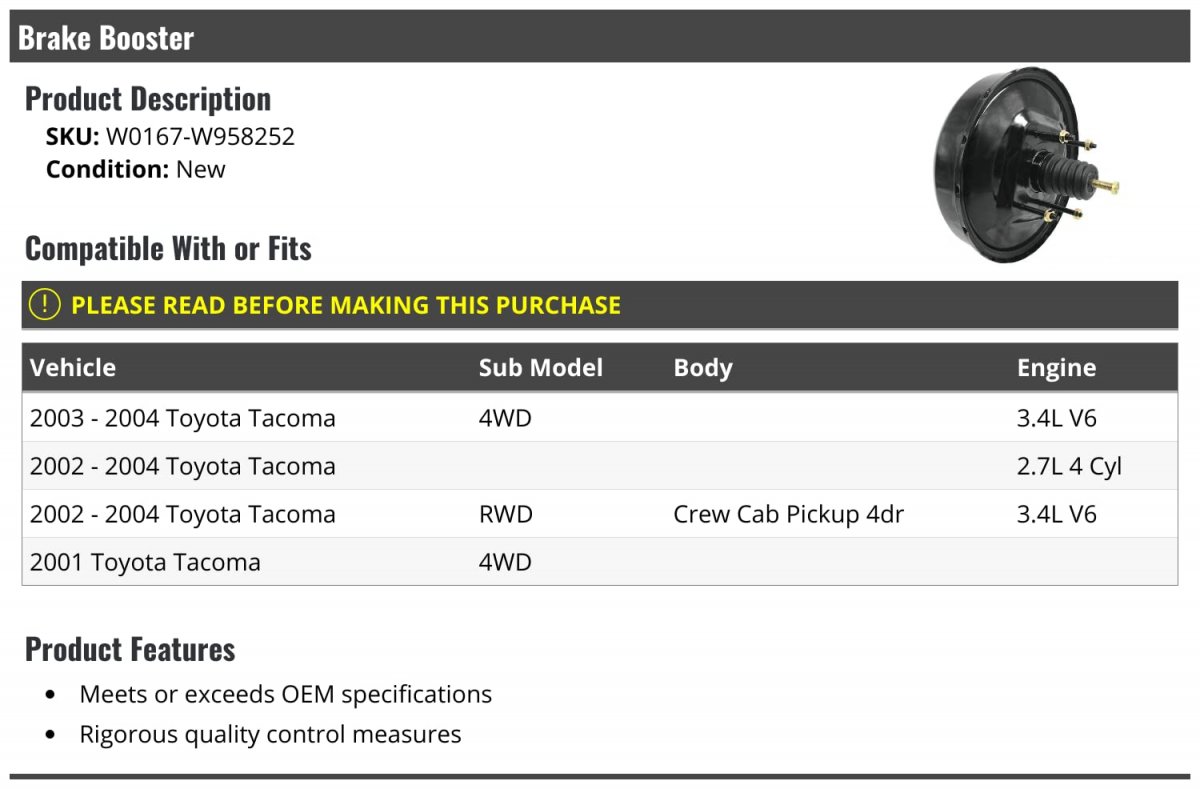Select the Sub Model column header
The image size is (1200, 789).
tap(540, 367)
